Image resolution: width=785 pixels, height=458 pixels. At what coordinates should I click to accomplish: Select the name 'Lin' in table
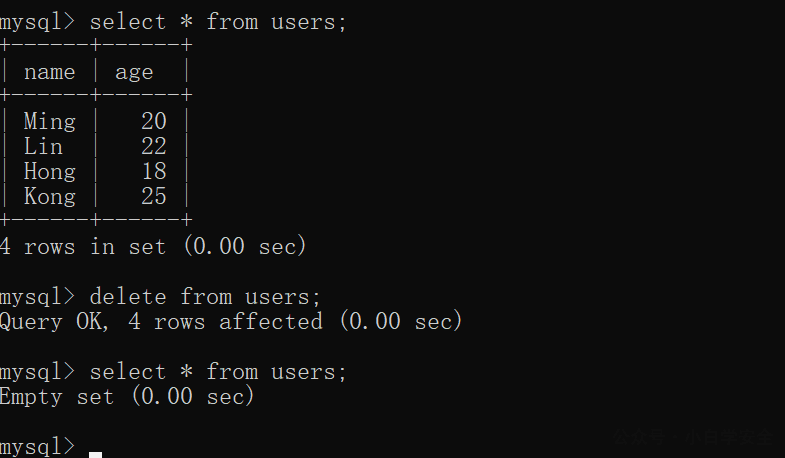point(44,146)
